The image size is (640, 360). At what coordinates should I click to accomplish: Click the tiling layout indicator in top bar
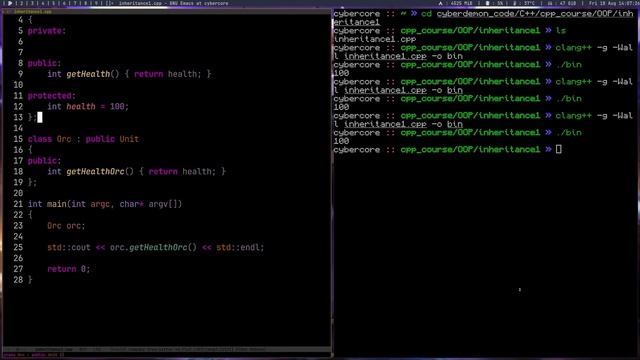tap(109, 3)
